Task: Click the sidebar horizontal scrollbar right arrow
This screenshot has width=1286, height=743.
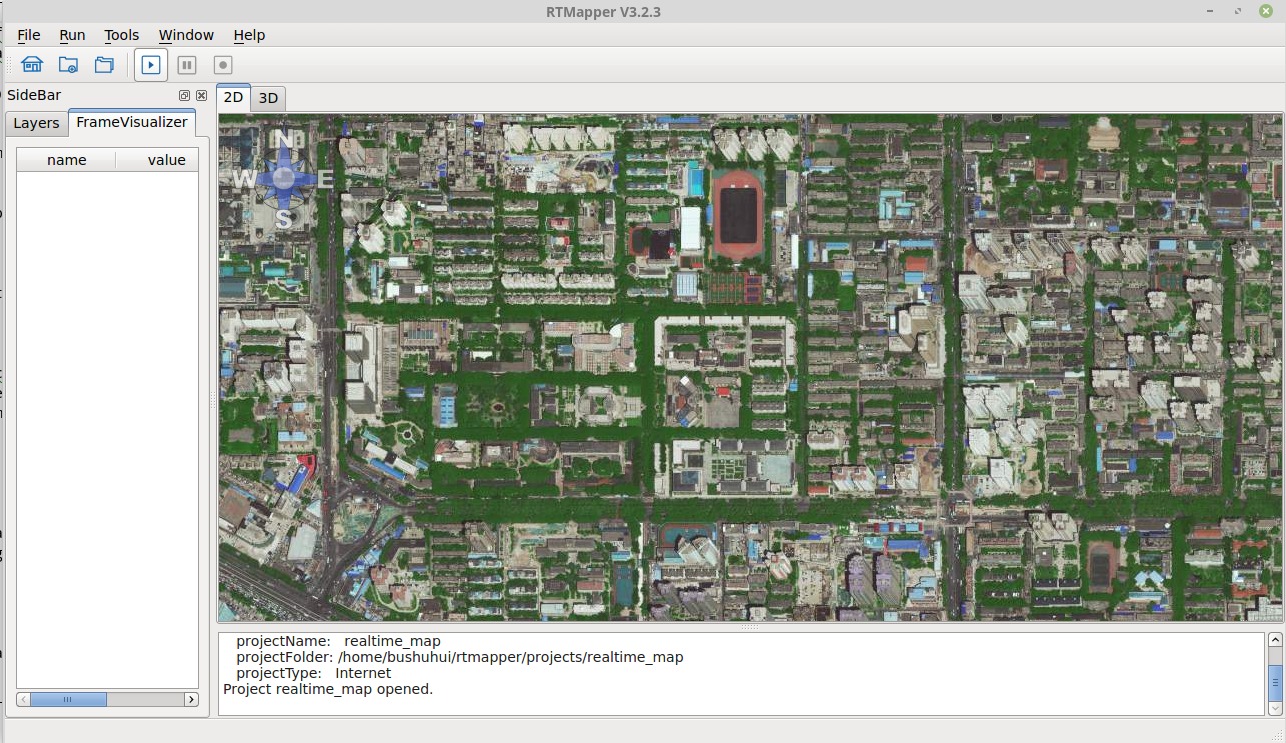Action: [x=191, y=700]
